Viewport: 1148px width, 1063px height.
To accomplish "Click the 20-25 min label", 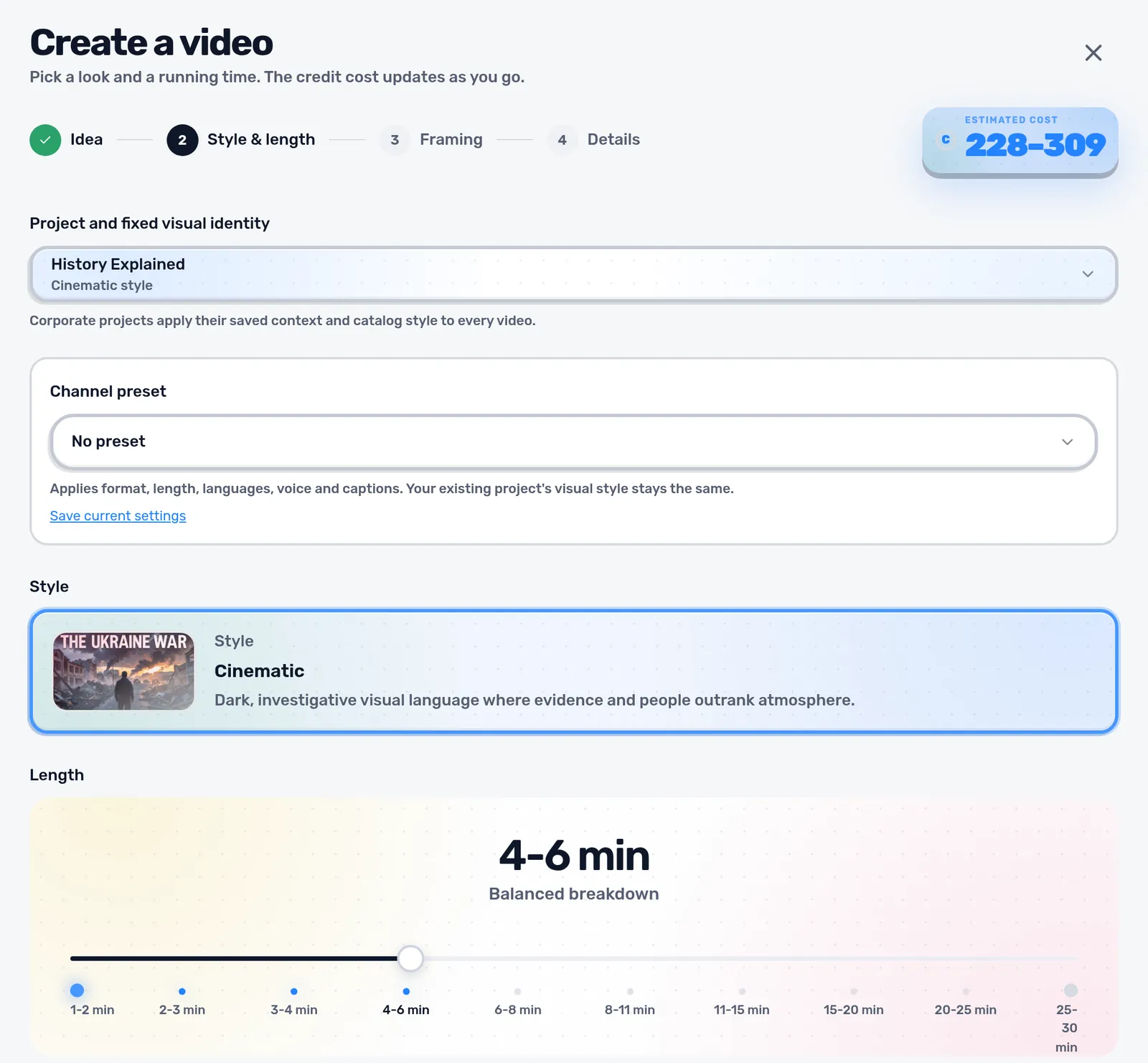I will pyautogui.click(x=966, y=1010).
